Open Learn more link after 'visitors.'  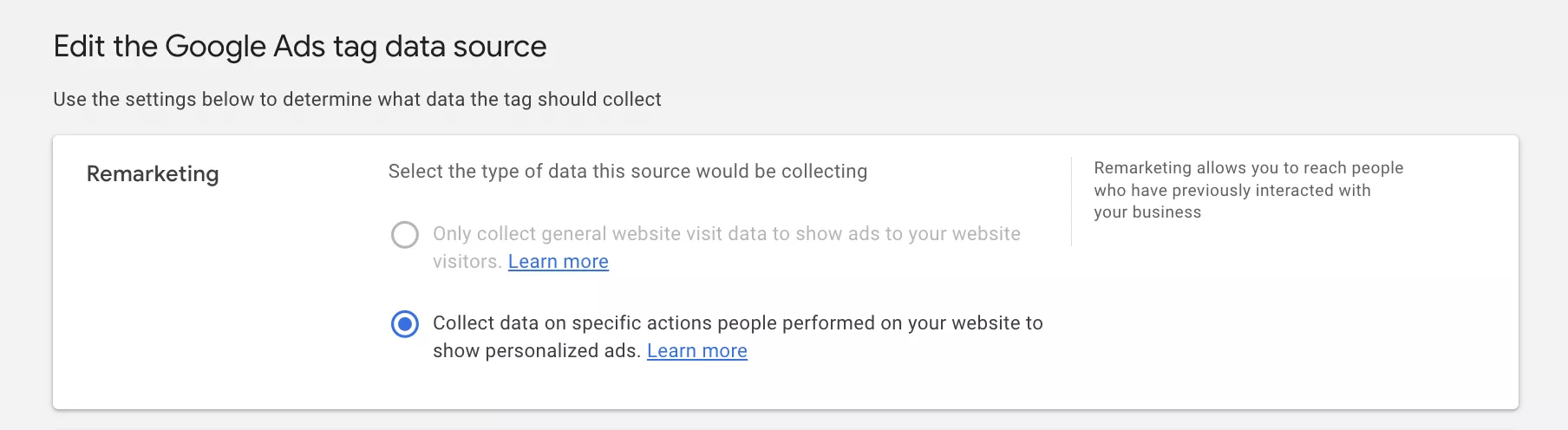pyautogui.click(x=558, y=262)
